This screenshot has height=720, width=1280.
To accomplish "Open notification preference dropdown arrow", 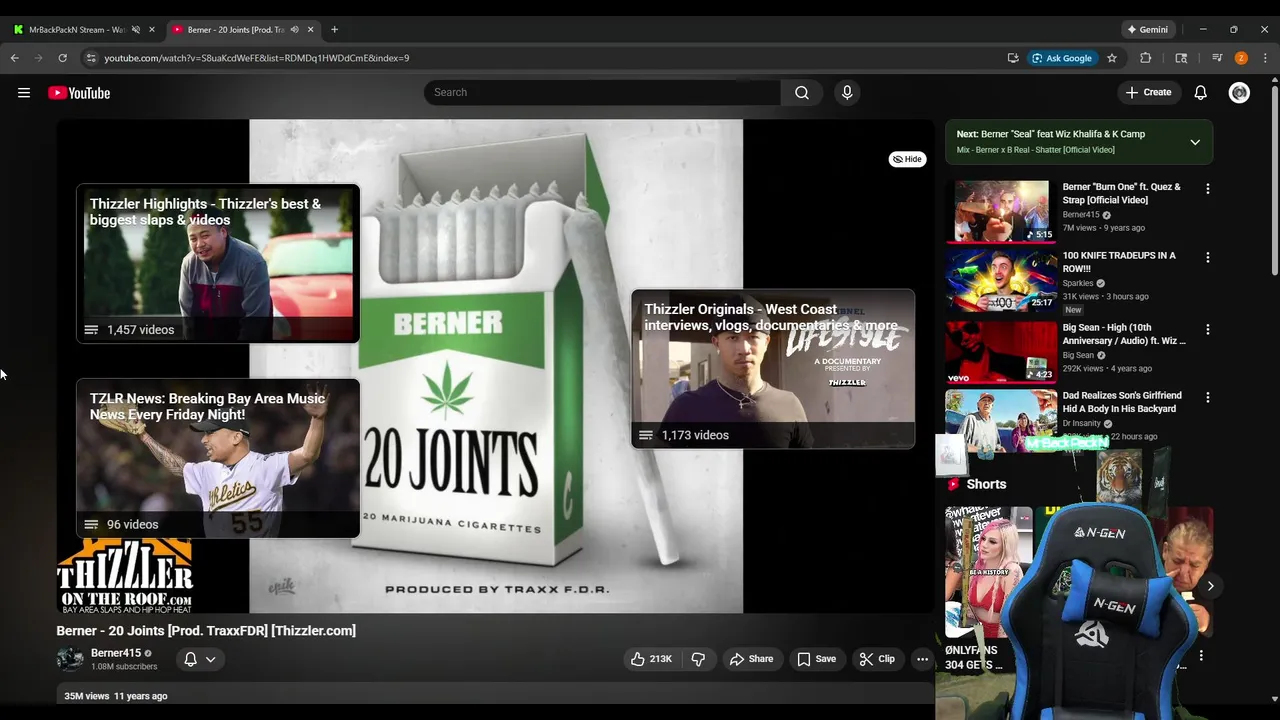I will (210, 659).
